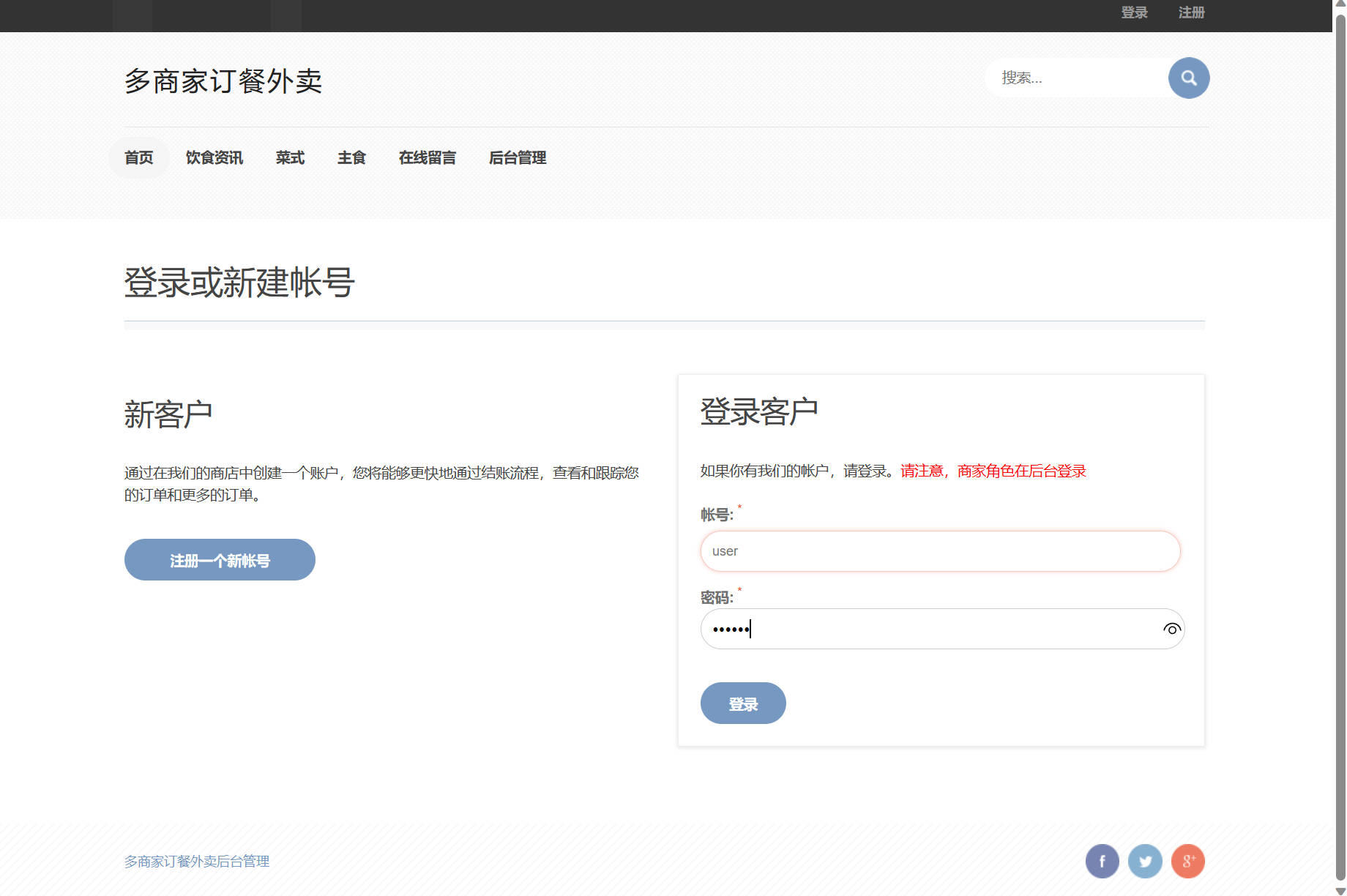
Task: Submit login with the 登录 button
Action: [743, 703]
